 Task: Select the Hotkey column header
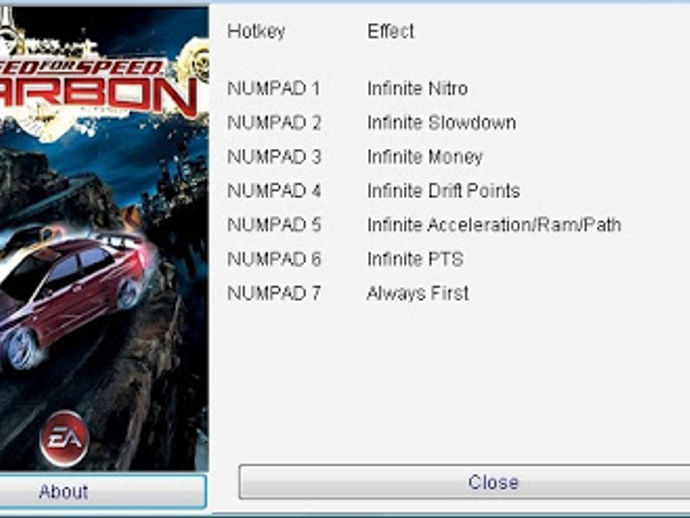(x=256, y=31)
